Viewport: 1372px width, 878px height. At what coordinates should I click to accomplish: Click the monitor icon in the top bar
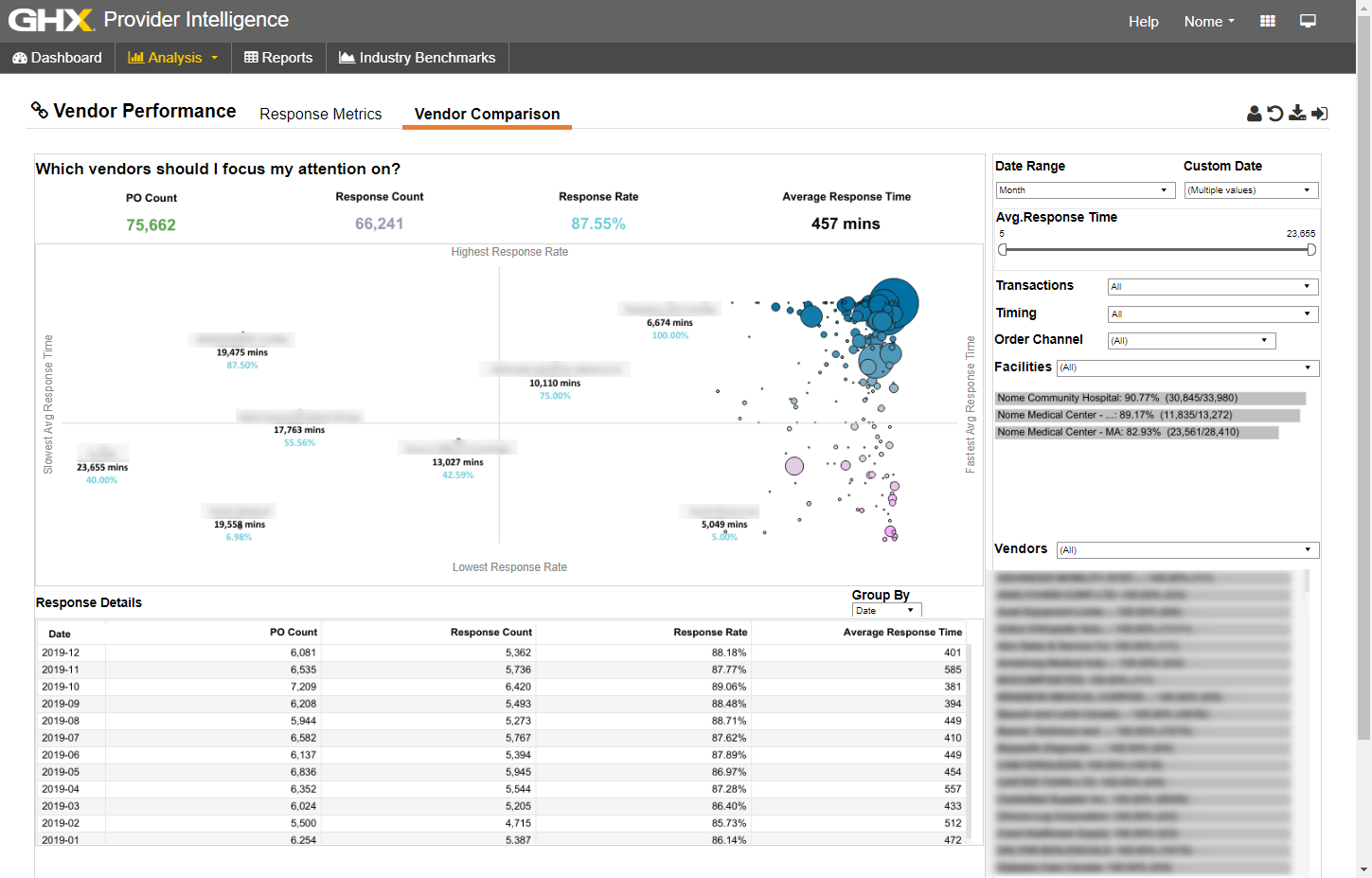(1308, 20)
